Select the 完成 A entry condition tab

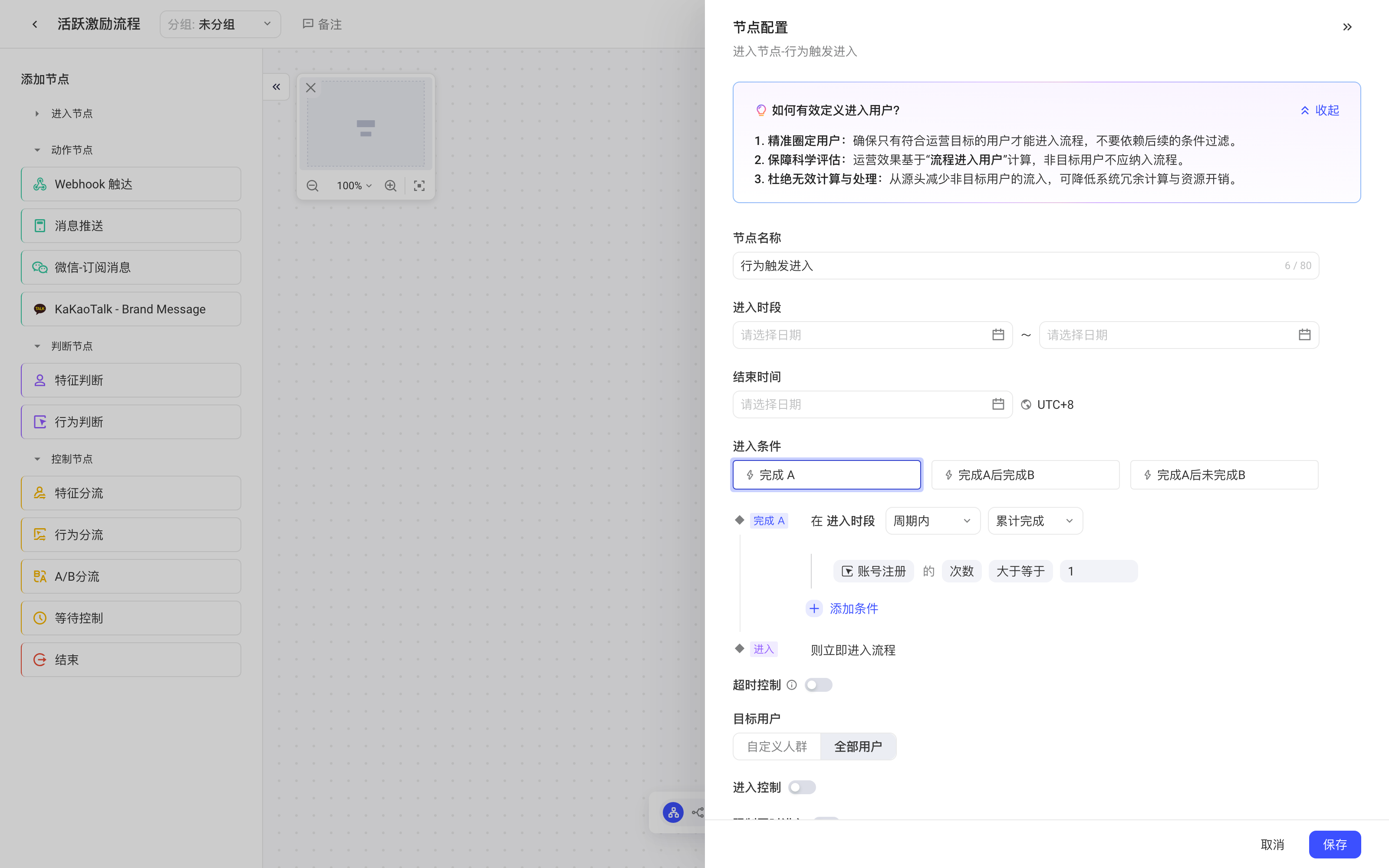[826, 475]
